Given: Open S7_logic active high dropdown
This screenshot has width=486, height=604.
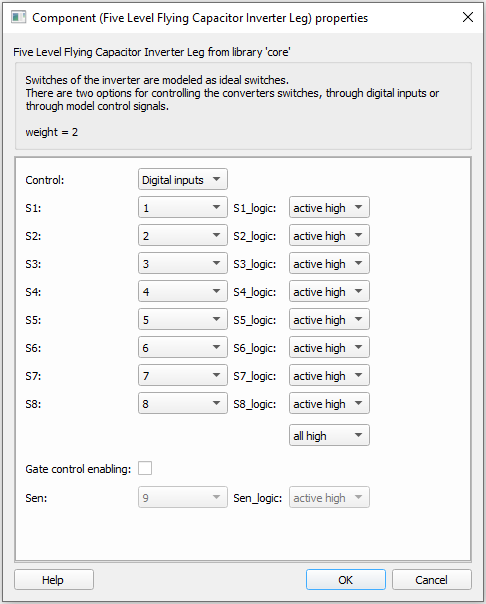Looking at the screenshot, I should (329, 376).
